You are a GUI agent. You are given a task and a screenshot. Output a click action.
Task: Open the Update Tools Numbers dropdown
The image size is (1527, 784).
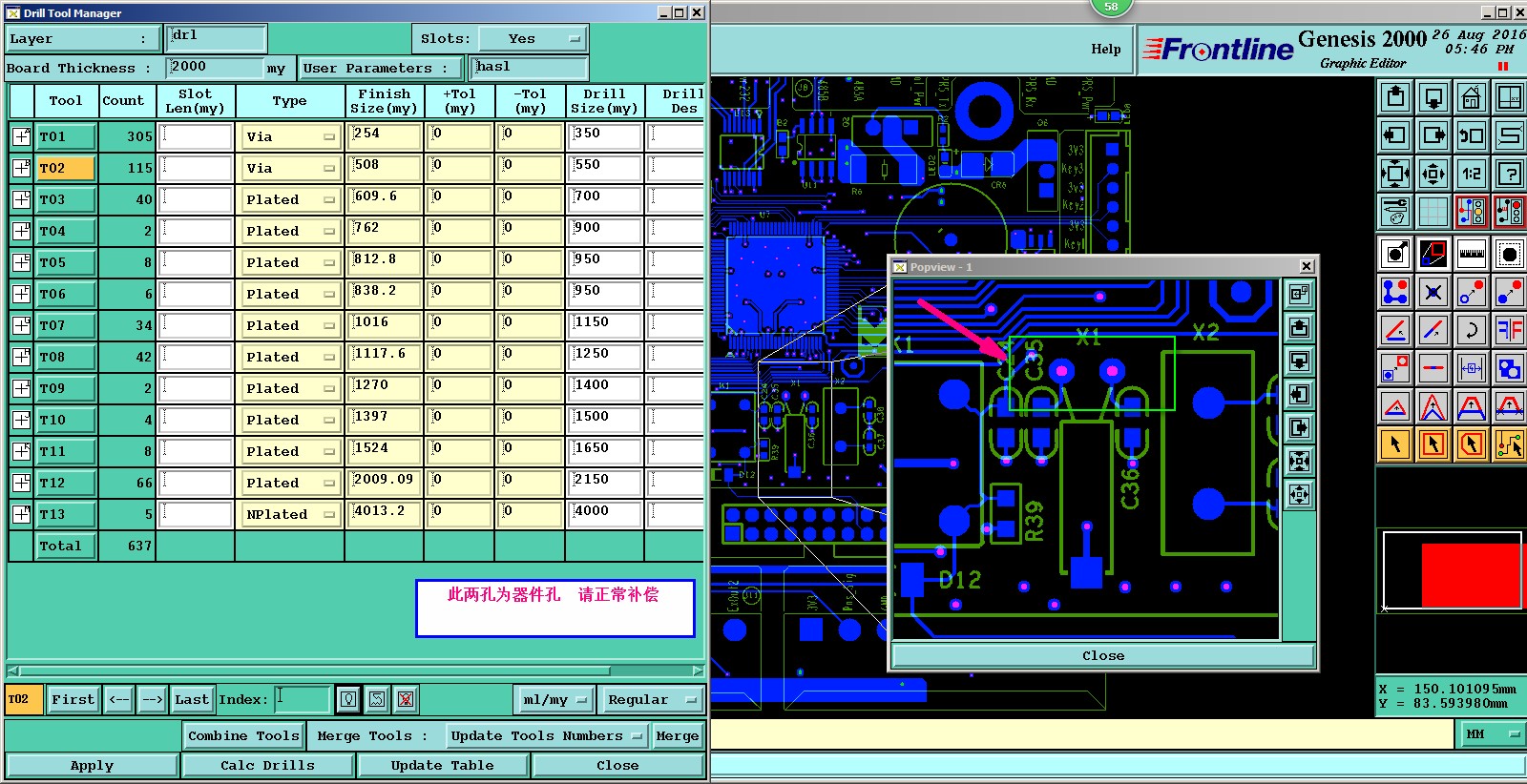pos(548,735)
